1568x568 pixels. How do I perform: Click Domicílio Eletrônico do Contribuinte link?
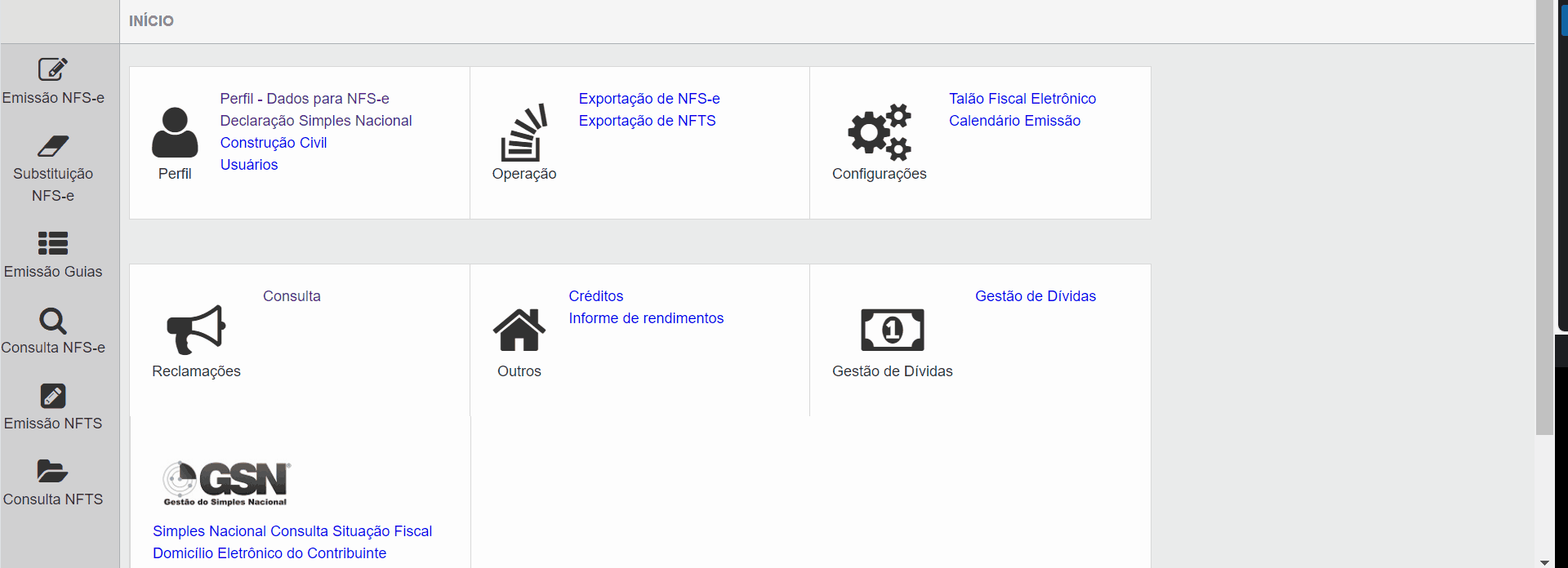[269, 553]
